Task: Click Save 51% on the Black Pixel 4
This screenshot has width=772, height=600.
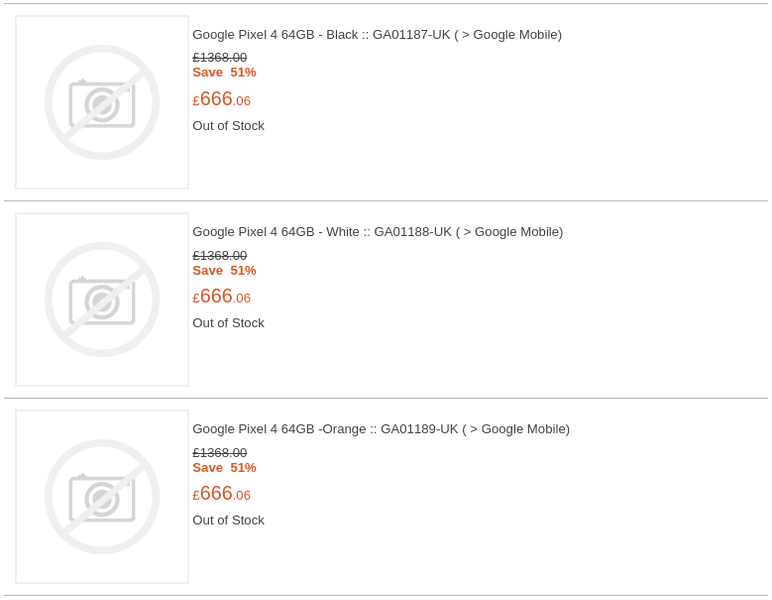Action: pyautogui.click(x=224, y=72)
